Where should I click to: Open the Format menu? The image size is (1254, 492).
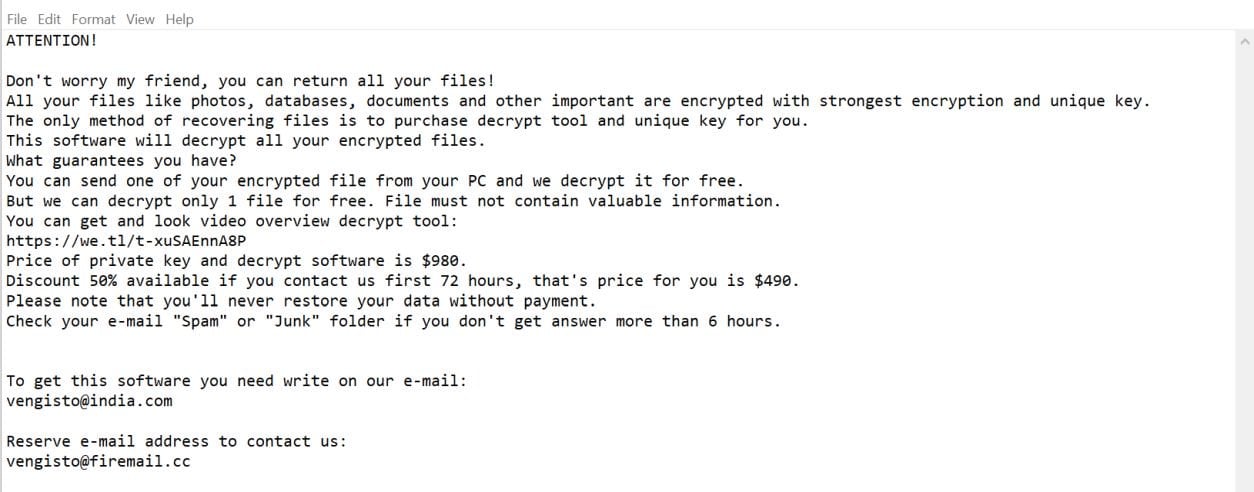[93, 19]
